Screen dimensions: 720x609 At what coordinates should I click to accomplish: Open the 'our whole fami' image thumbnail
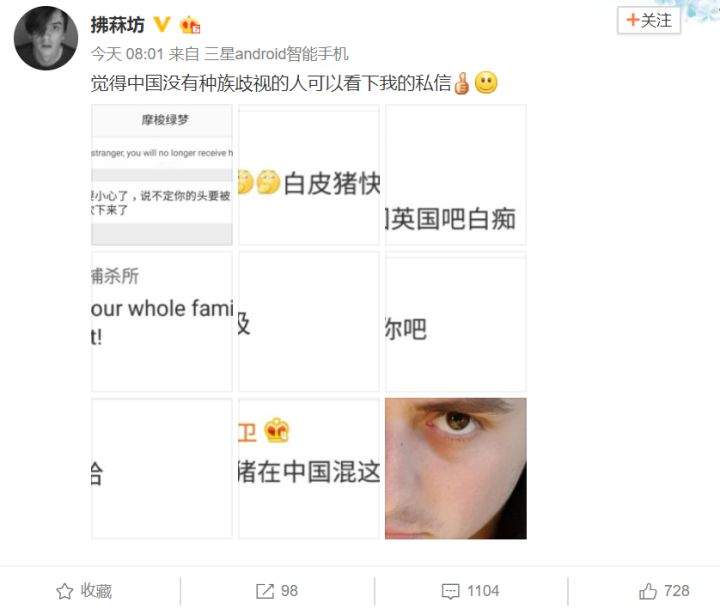[x=162, y=322]
